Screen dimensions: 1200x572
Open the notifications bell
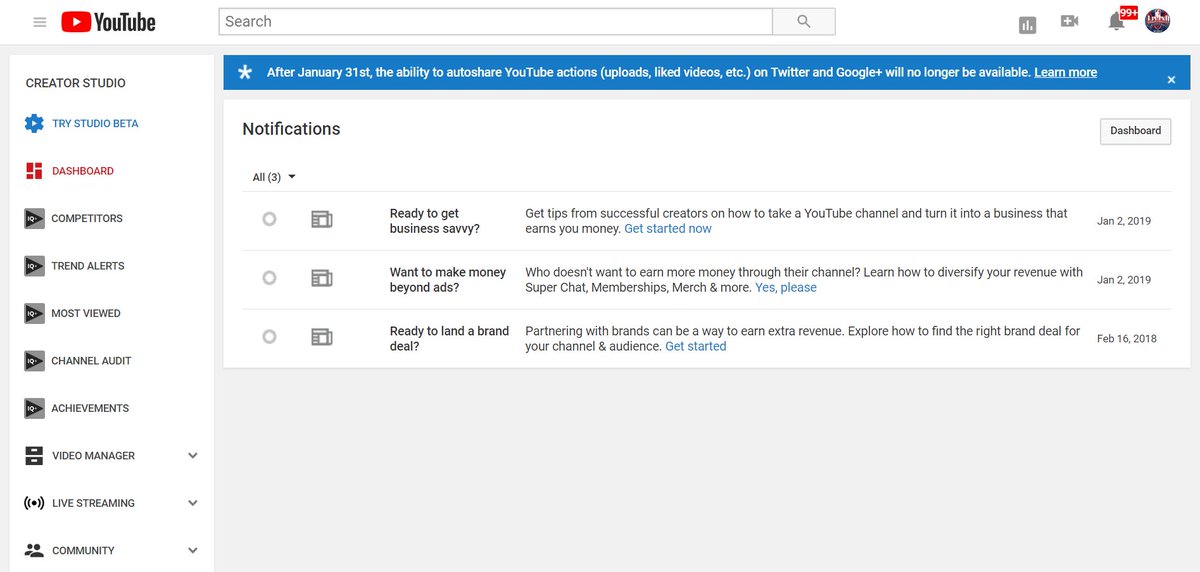click(1117, 22)
